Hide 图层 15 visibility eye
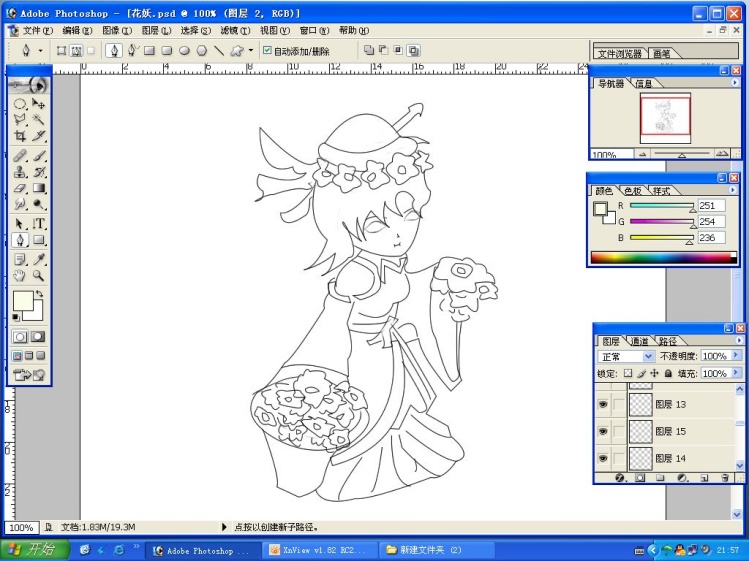This screenshot has width=749, height=561. pyautogui.click(x=603, y=431)
